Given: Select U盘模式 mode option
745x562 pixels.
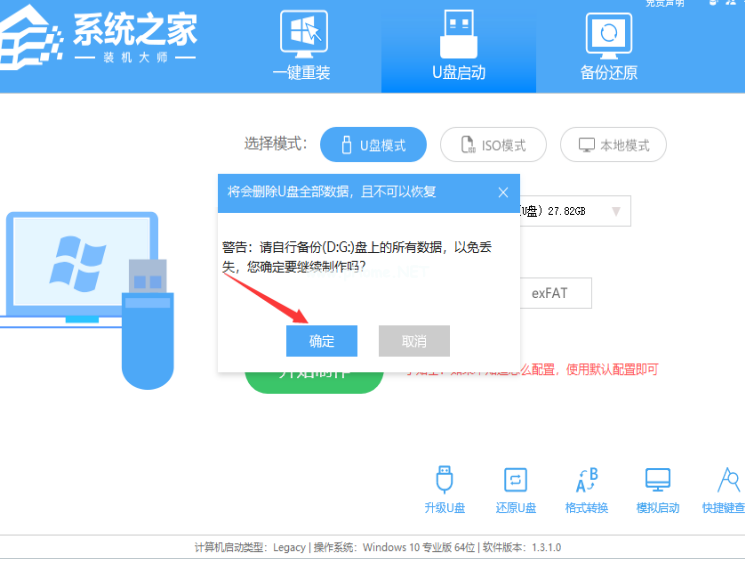Looking at the screenshot, I should [373, 145].
